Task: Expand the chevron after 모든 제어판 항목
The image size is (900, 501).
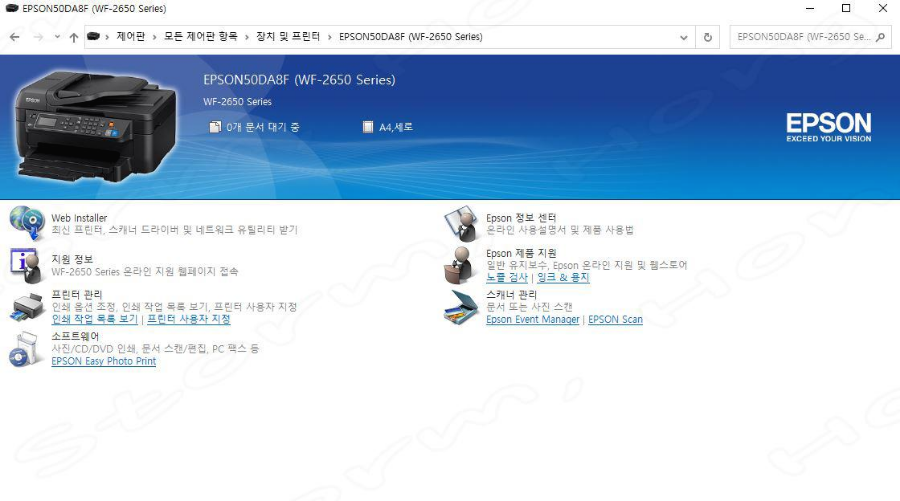Action: point(247,37)
